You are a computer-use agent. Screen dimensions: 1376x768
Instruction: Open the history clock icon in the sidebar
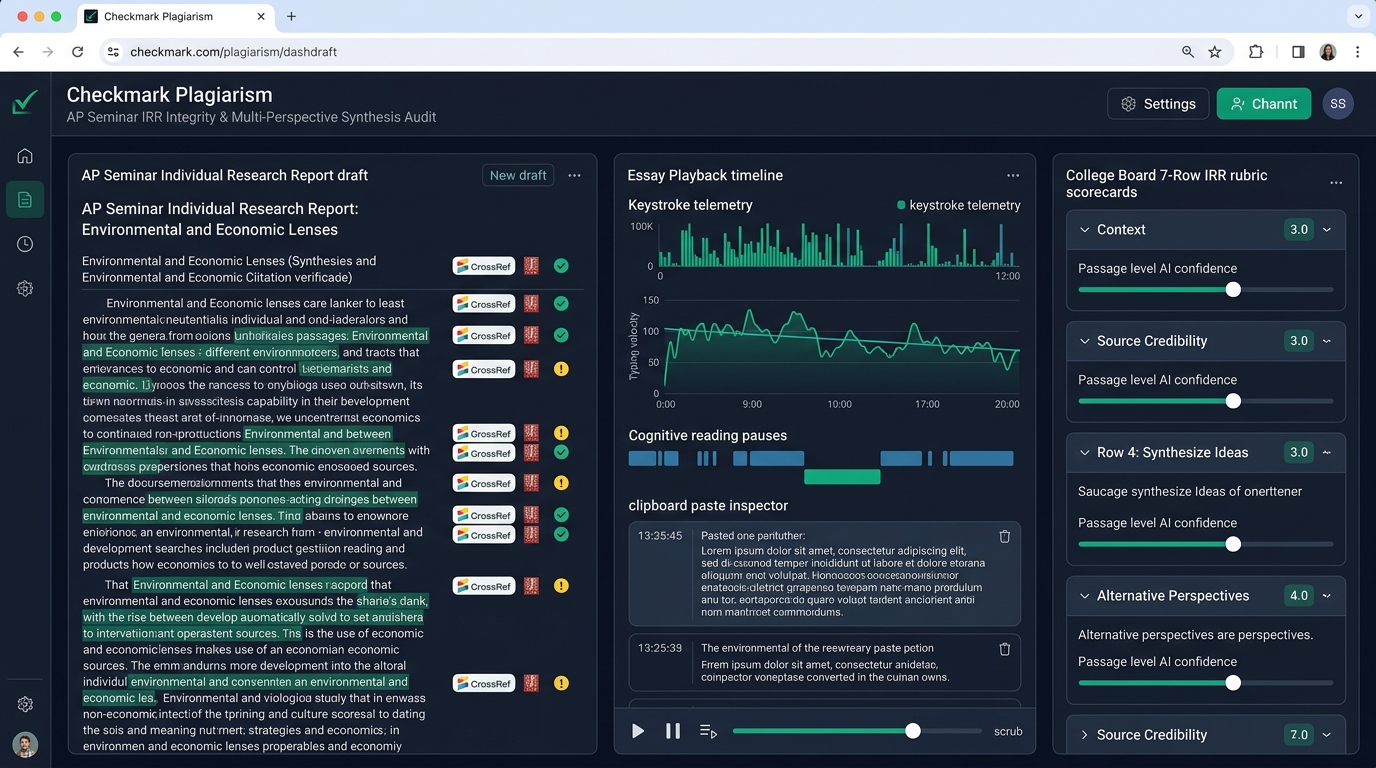coord(25,244)
